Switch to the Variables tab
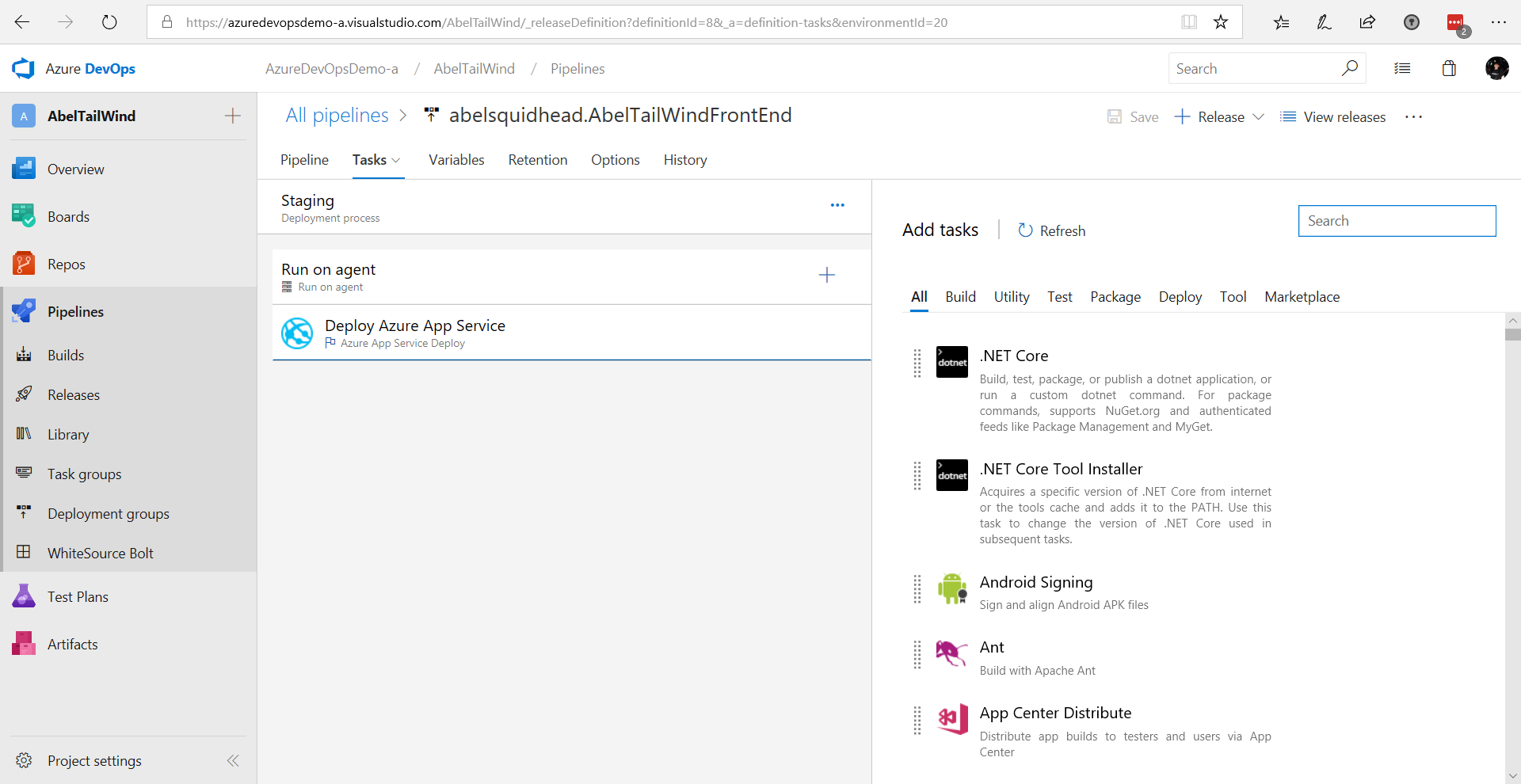 coord(456,160)
